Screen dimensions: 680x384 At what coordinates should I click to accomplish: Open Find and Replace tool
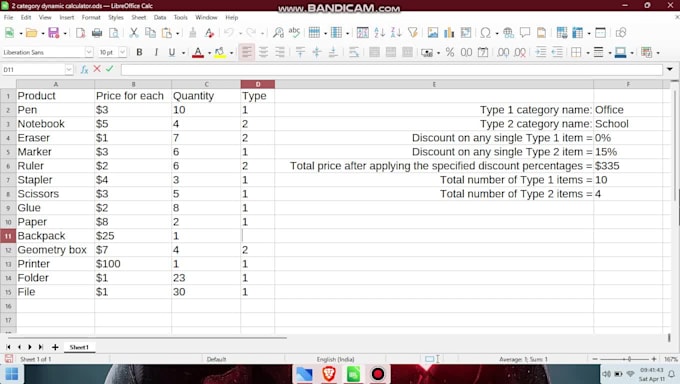point(278,33)
